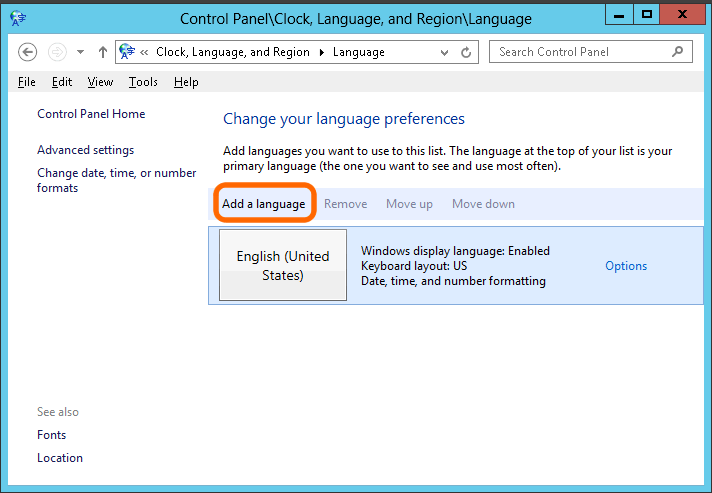Go up one level with Up arrow

103,52
